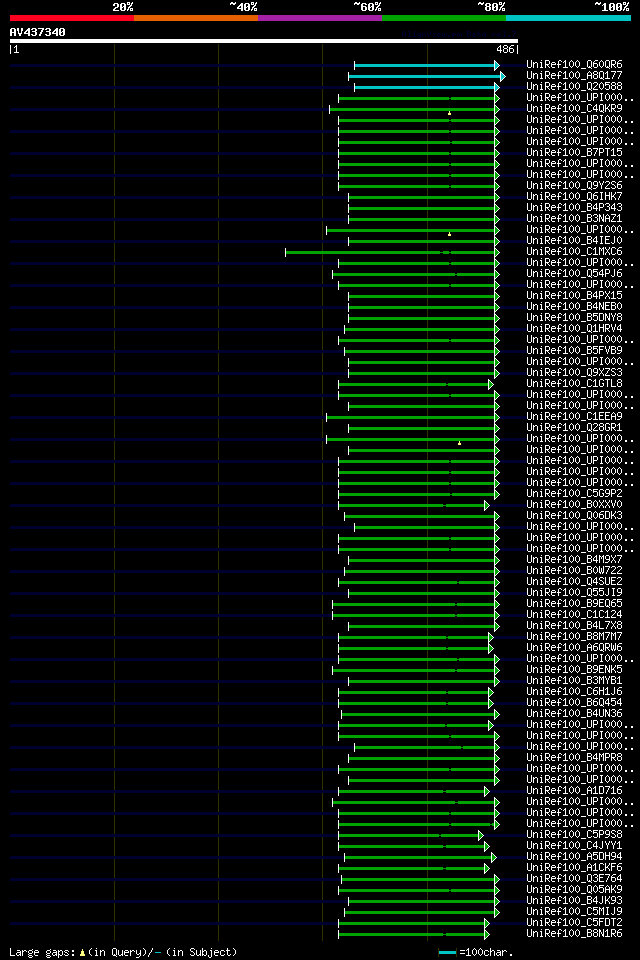Select hit UniRef100_Q60QR6
This screenshot has width=640, height=960.
pyautogui.click(x=574, y=64)
